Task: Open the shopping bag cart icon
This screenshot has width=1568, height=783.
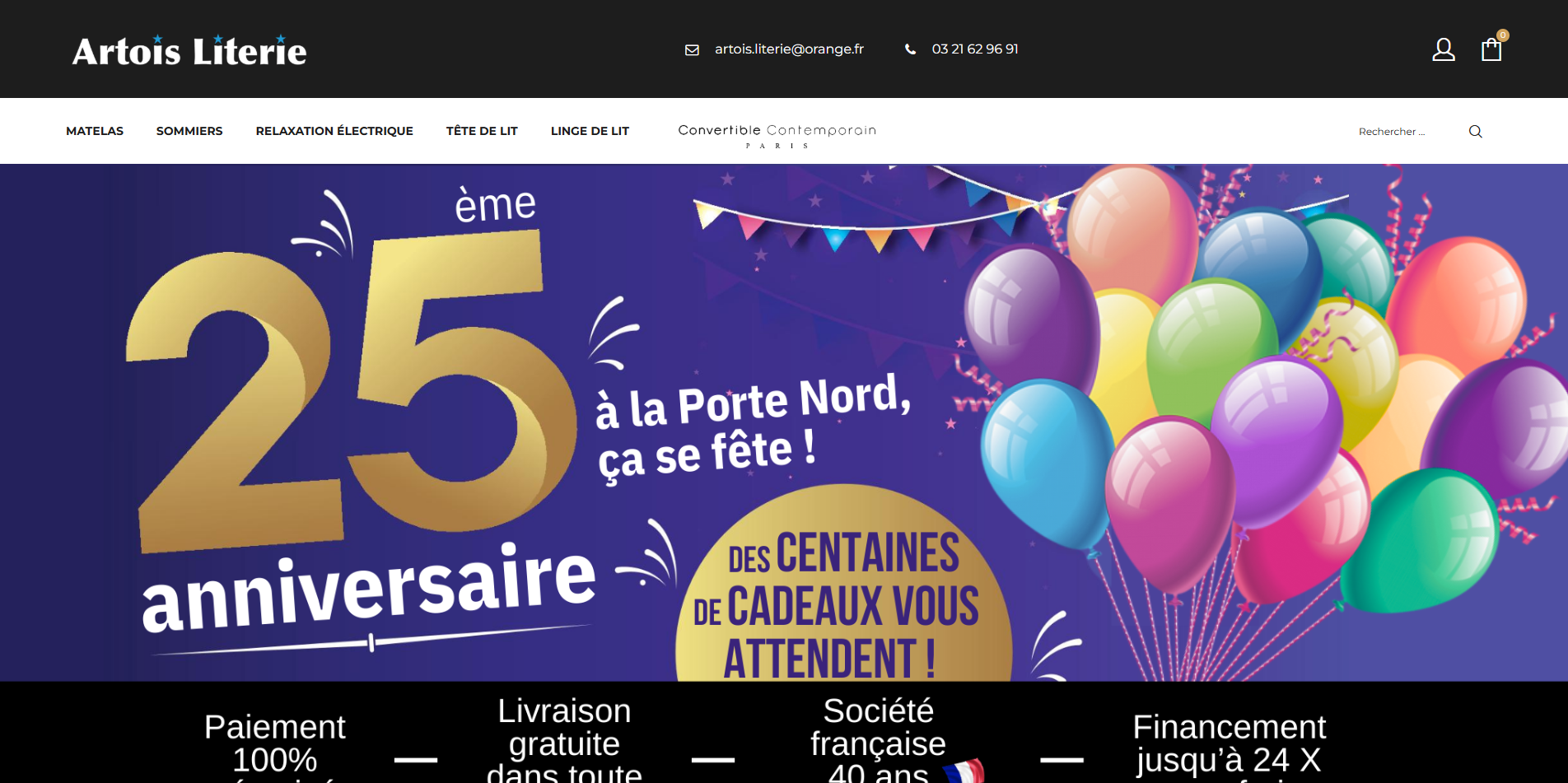Action: (x=1491, y=50)
